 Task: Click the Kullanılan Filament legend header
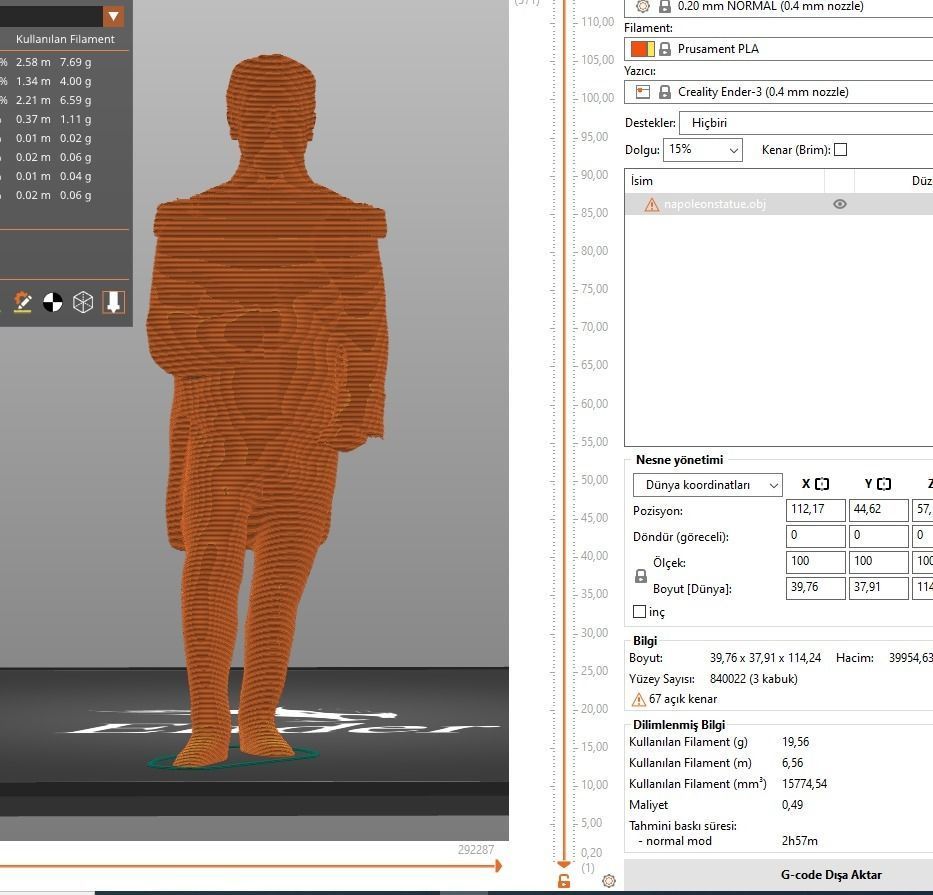[x=65, y=39]
